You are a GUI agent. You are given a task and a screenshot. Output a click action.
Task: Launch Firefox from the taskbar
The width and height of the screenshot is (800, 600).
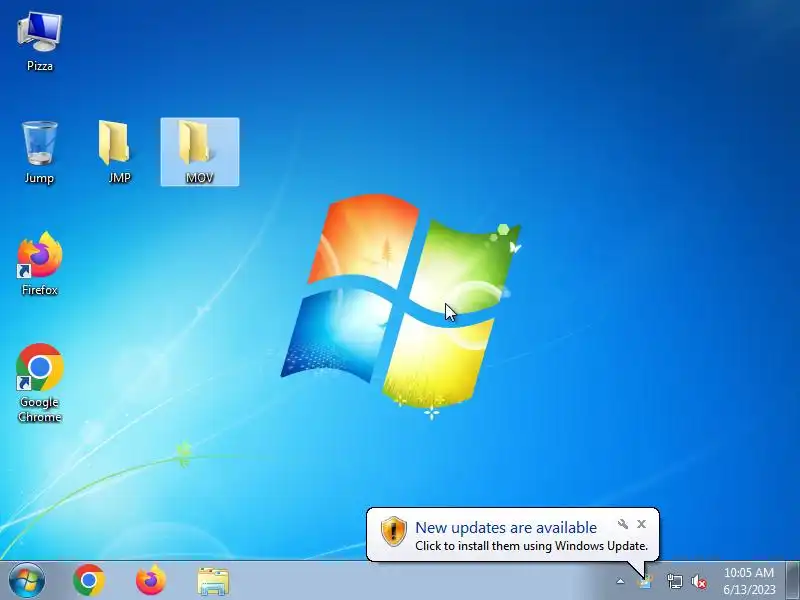pyautogui.click(x=151, y=581)
